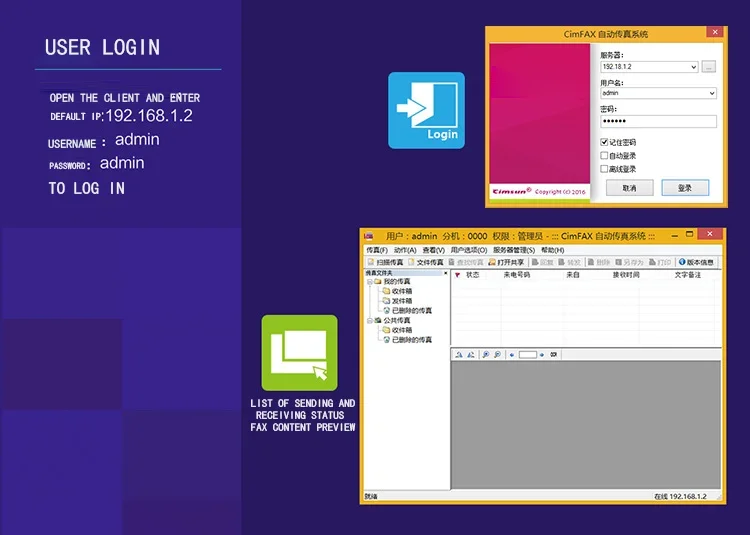Viewport: 750px width, 535px height.
Task: Minimize the CimFAX main window
Action: click(x=674, y=236)
